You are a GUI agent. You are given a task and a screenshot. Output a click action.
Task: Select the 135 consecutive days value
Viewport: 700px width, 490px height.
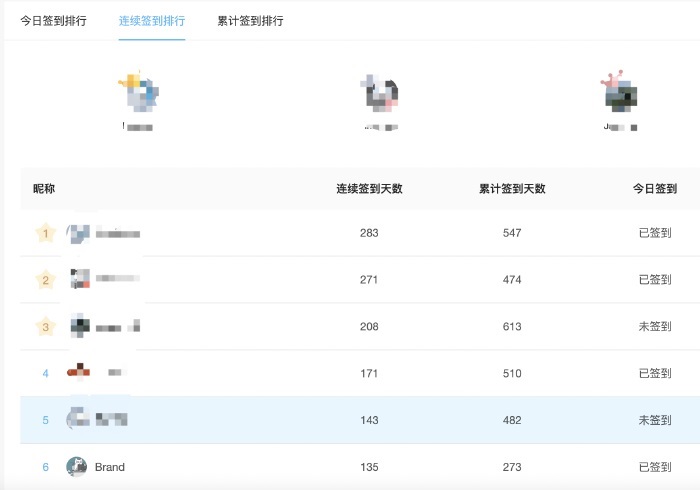369,467
